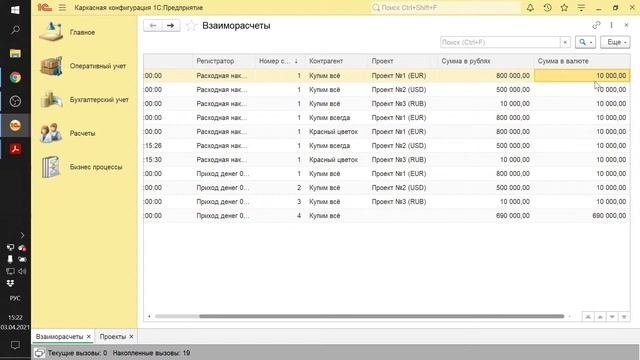Open File Explorer from the taskbar

click(15, 53)
